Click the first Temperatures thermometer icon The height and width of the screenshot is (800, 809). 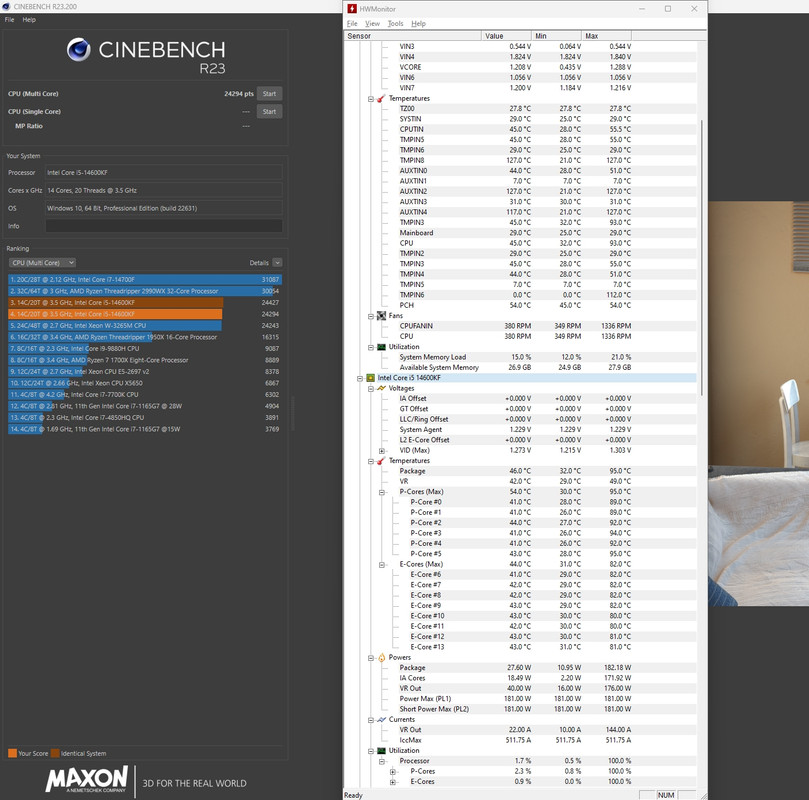[381, 99]
